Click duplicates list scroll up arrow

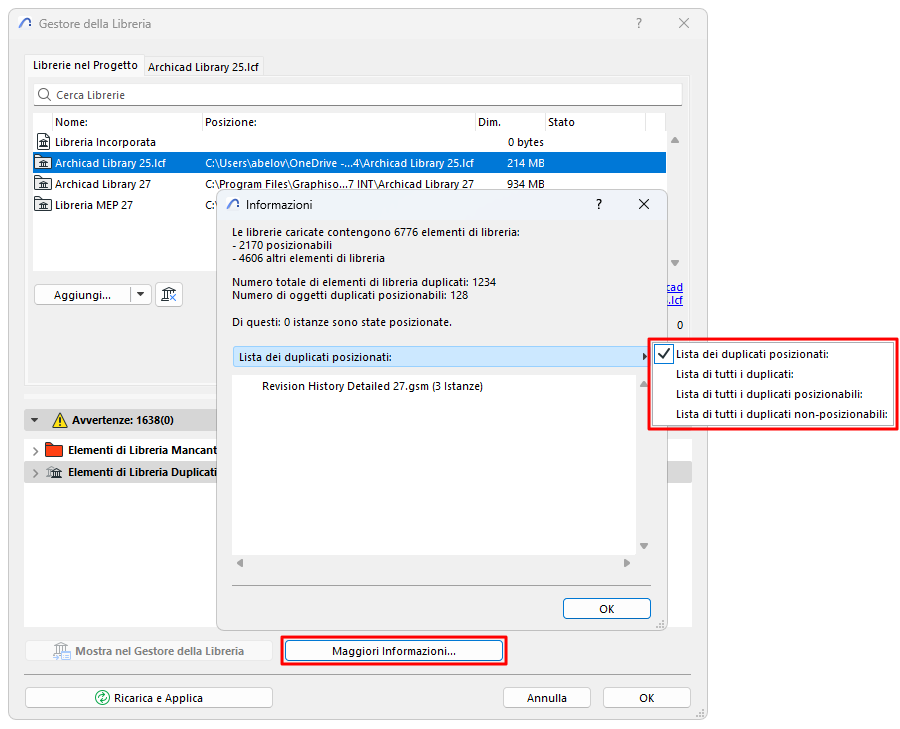pyautogui.click(x=644, y=384)
